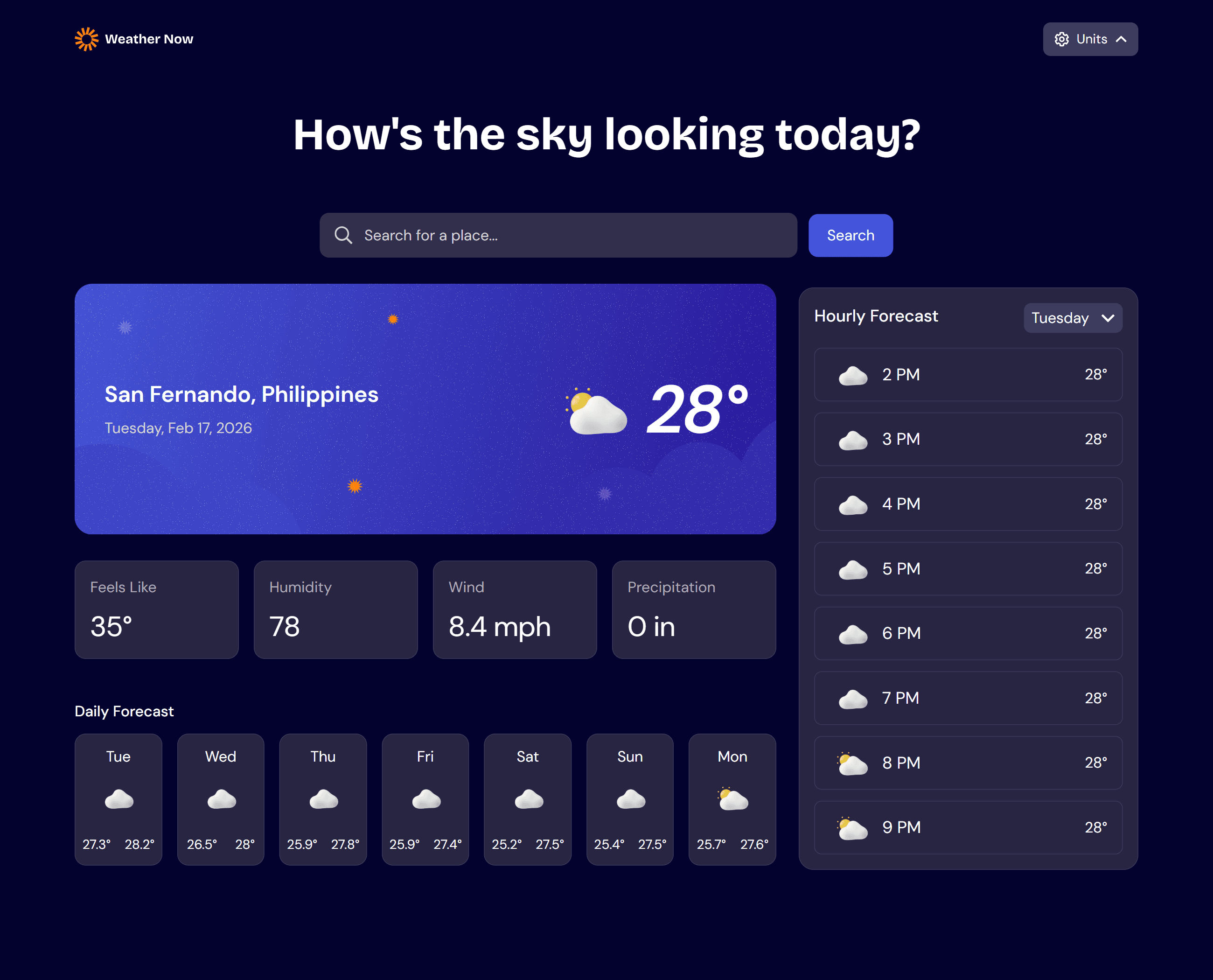Collapse the Units menu via its chevron

(x=1120, y=39)
